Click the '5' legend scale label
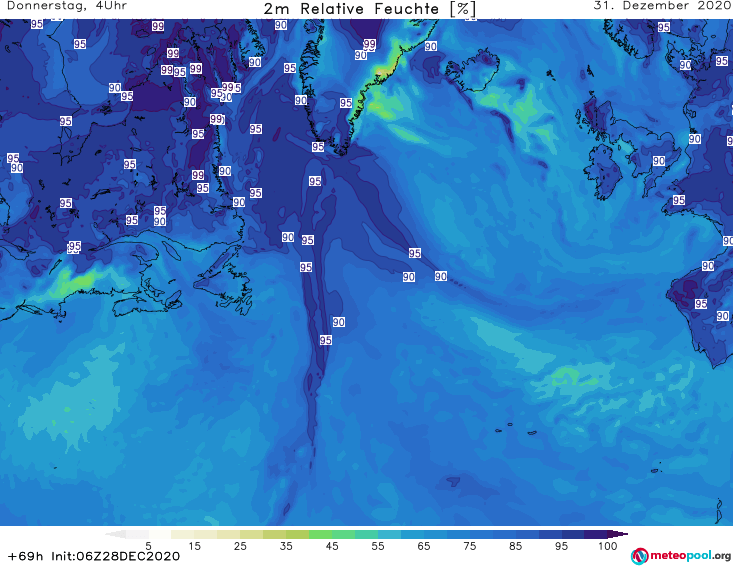The image size is (733, 566). 148,546
